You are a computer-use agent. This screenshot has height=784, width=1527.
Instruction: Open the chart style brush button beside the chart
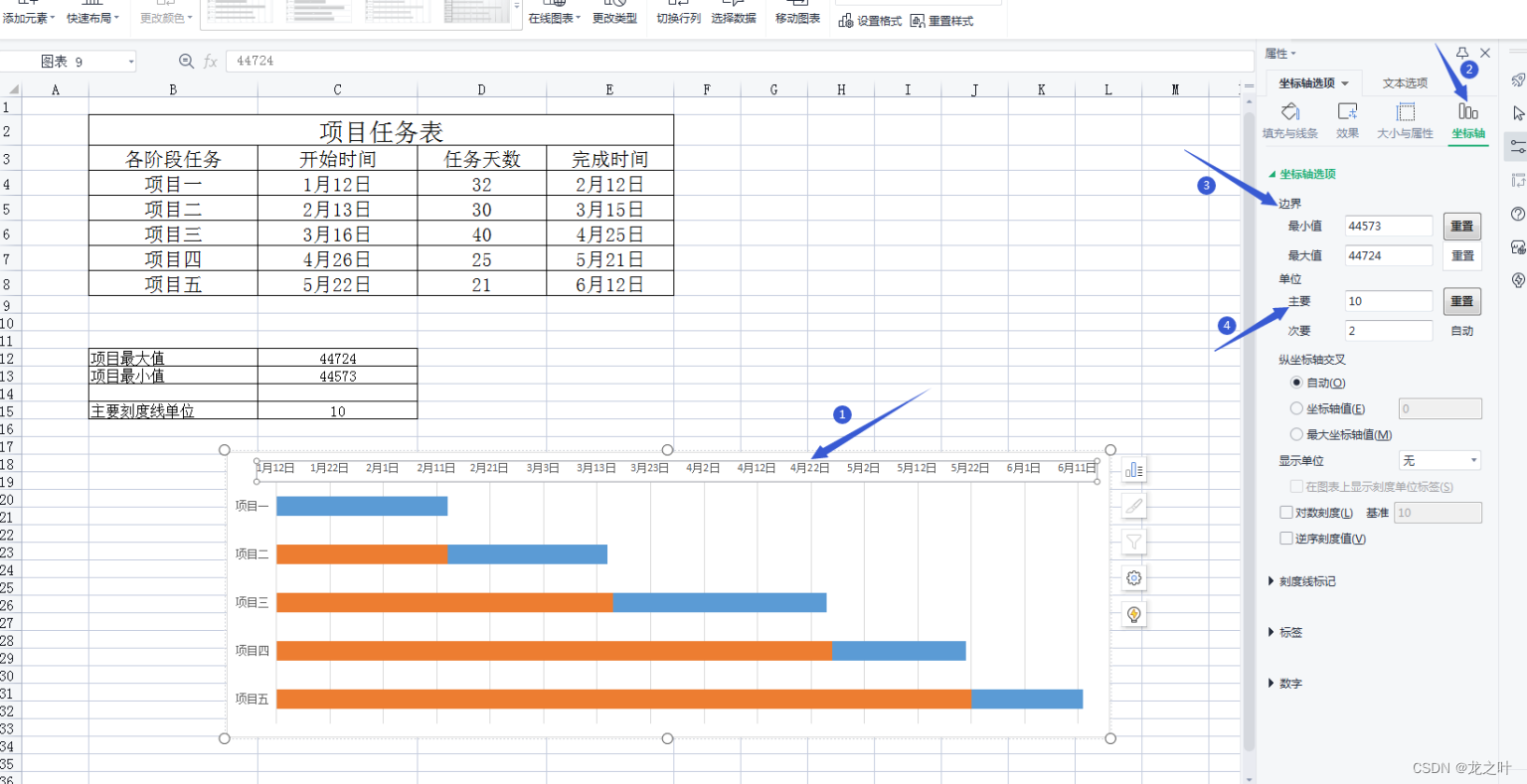pyautogui.click(x=1134, y=506)
